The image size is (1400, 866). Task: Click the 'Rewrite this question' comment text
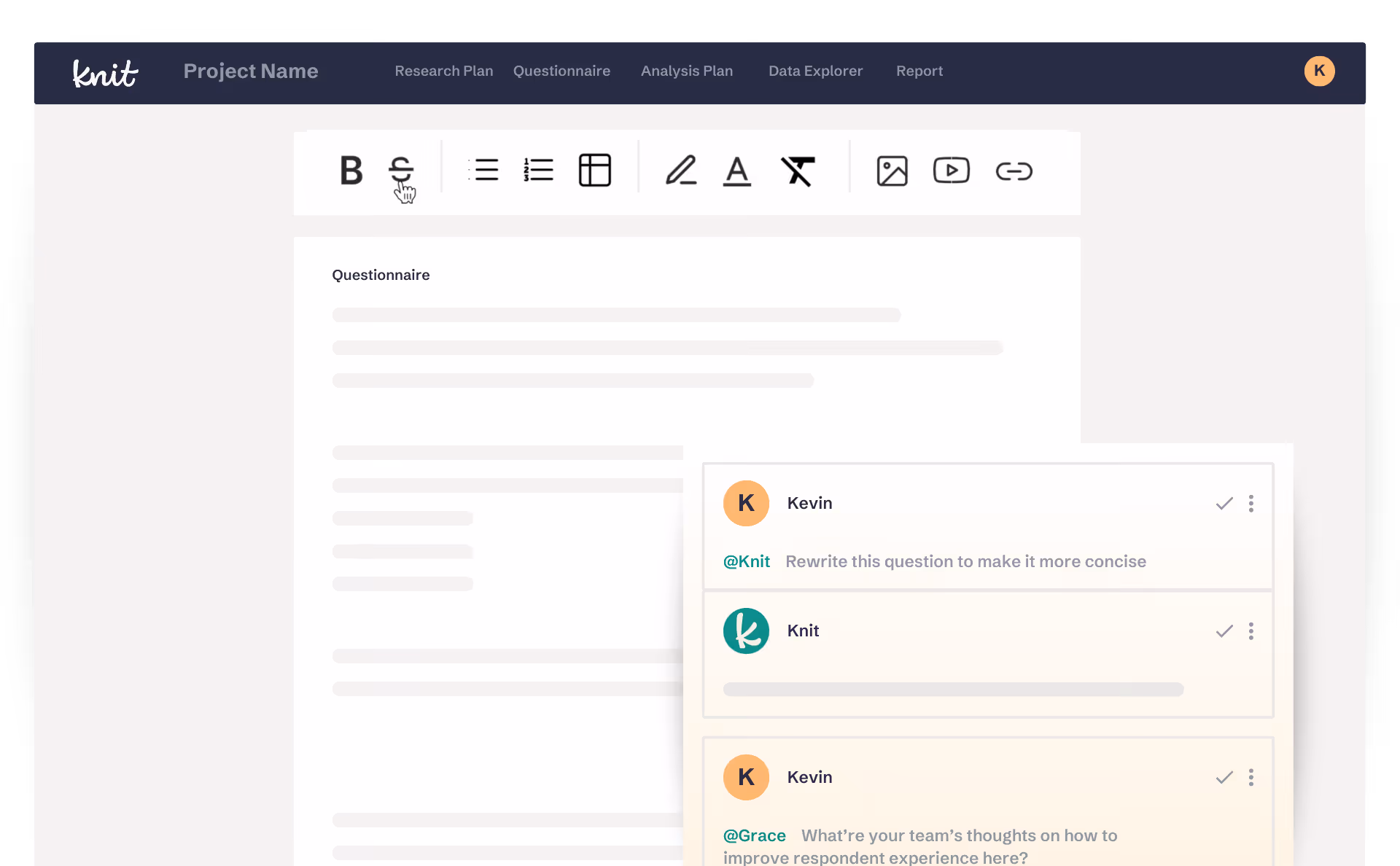[x=965, y=561]
